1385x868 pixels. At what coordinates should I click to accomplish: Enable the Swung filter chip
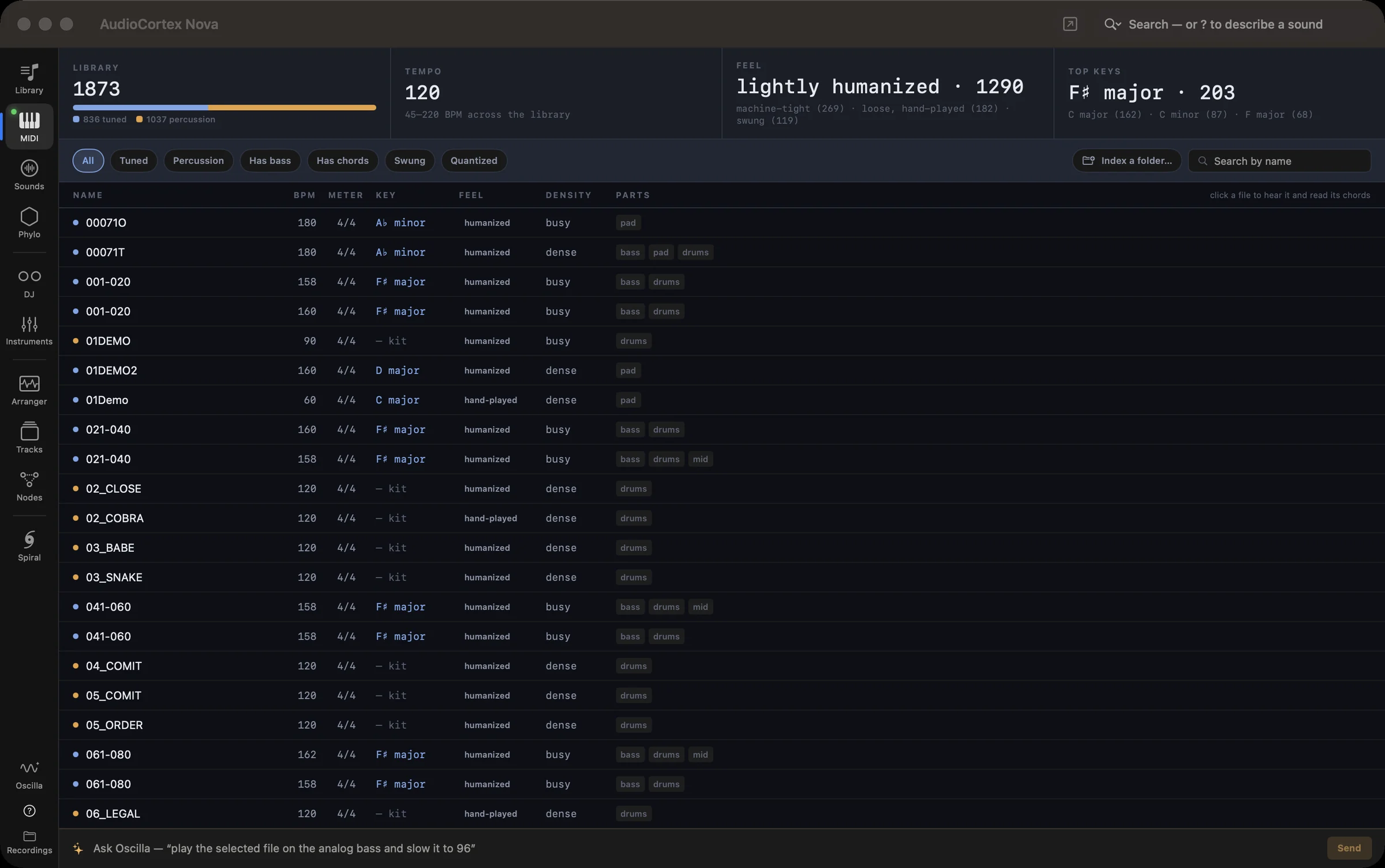coord(409,160)
